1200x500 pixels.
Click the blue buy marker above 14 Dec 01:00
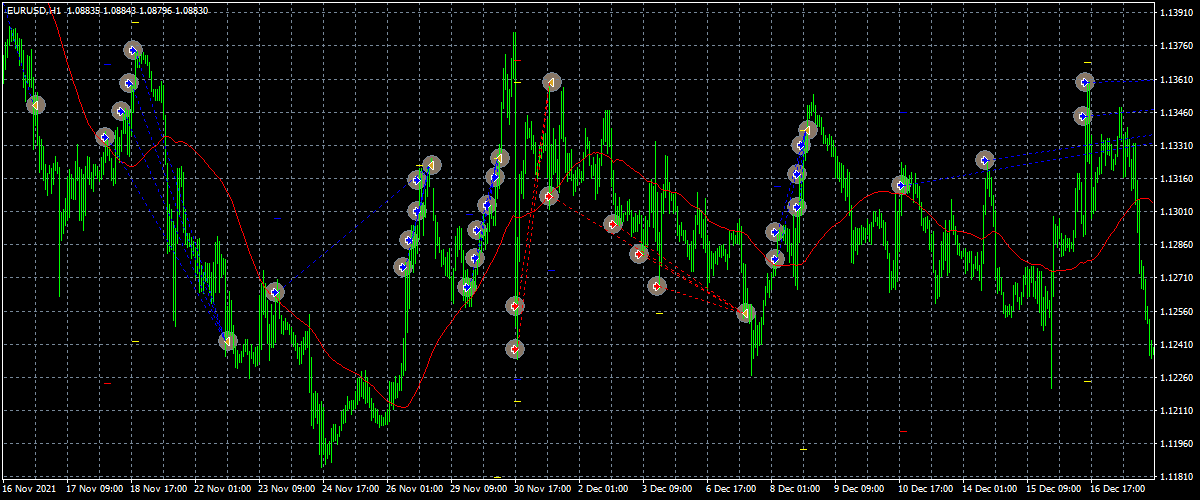pyautogui.click(x=986, y=160)
